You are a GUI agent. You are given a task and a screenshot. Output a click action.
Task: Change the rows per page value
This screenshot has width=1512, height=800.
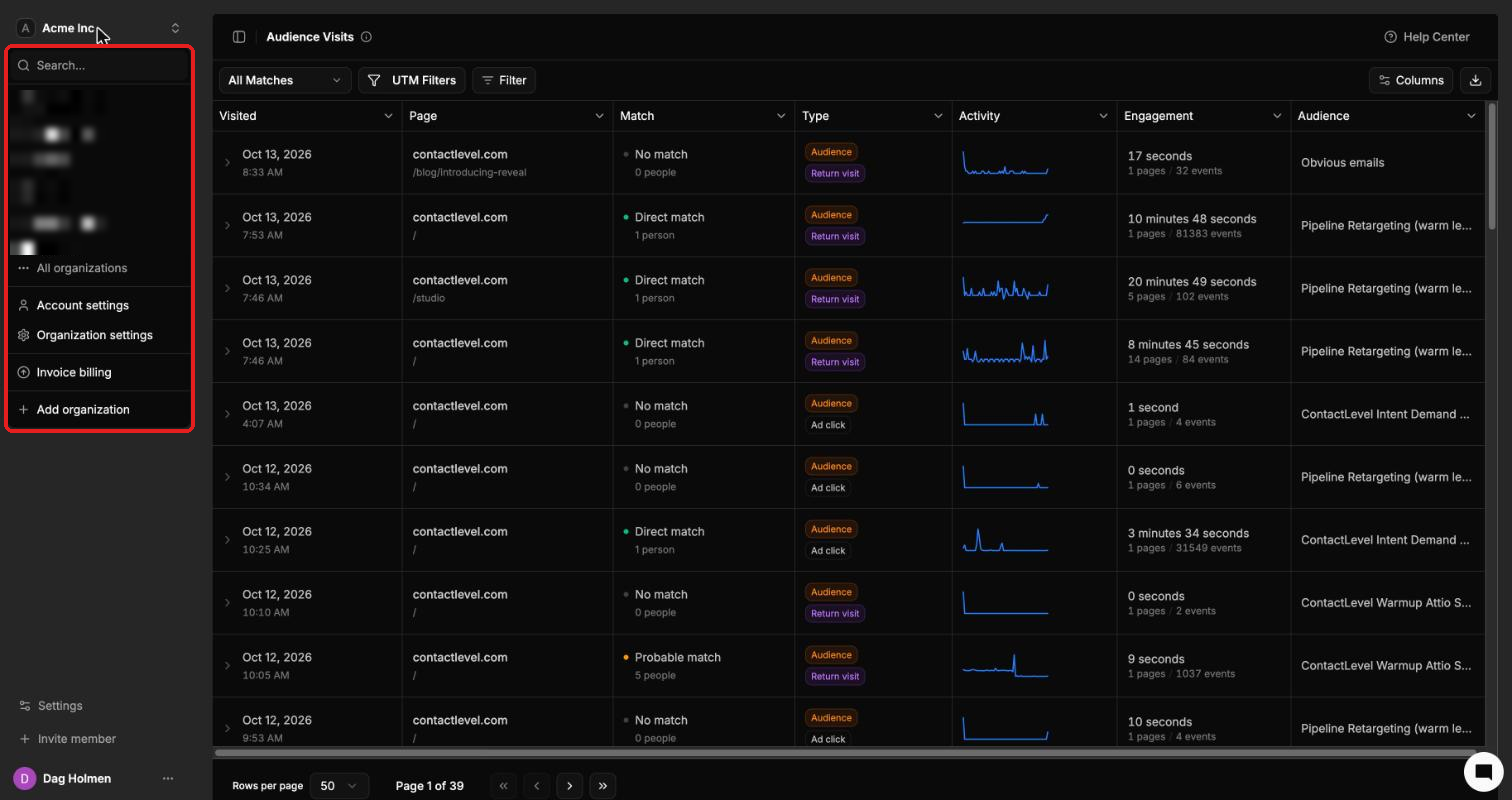point(339,786)
